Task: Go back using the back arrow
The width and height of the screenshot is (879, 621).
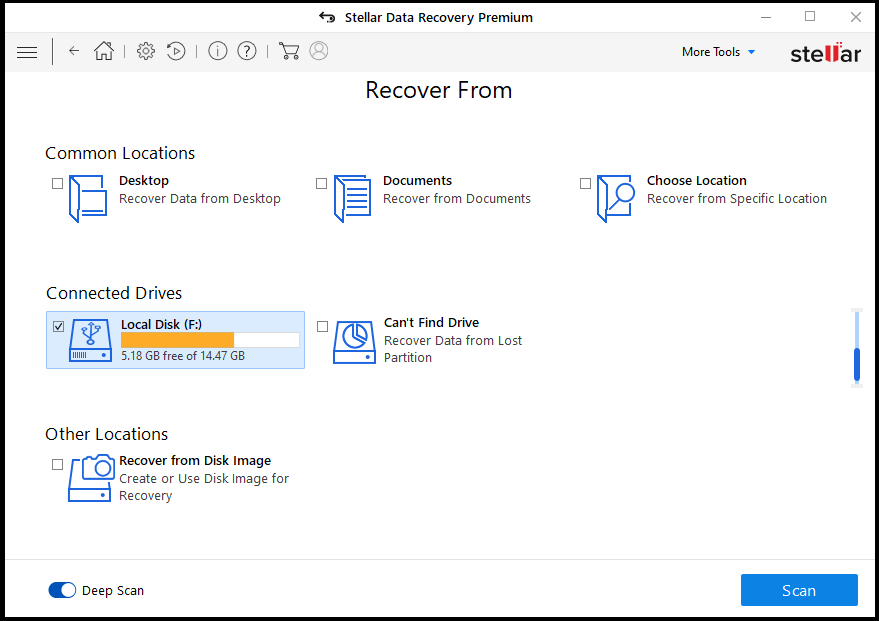Action: coord(74,51)
